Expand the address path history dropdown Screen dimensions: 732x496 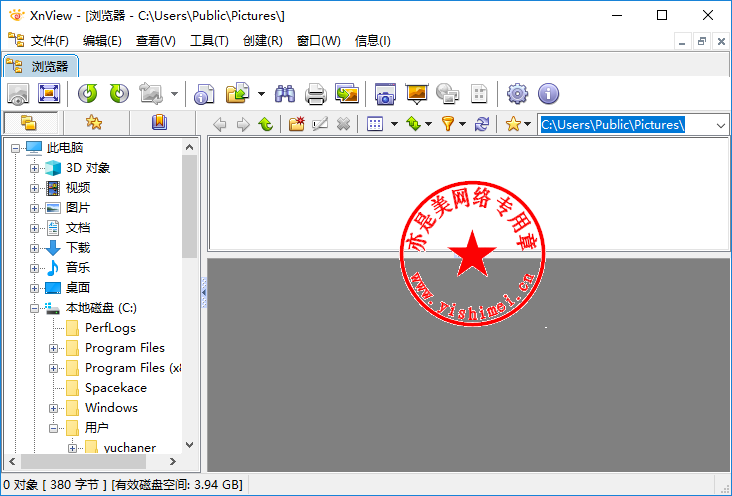click(720, 125)
